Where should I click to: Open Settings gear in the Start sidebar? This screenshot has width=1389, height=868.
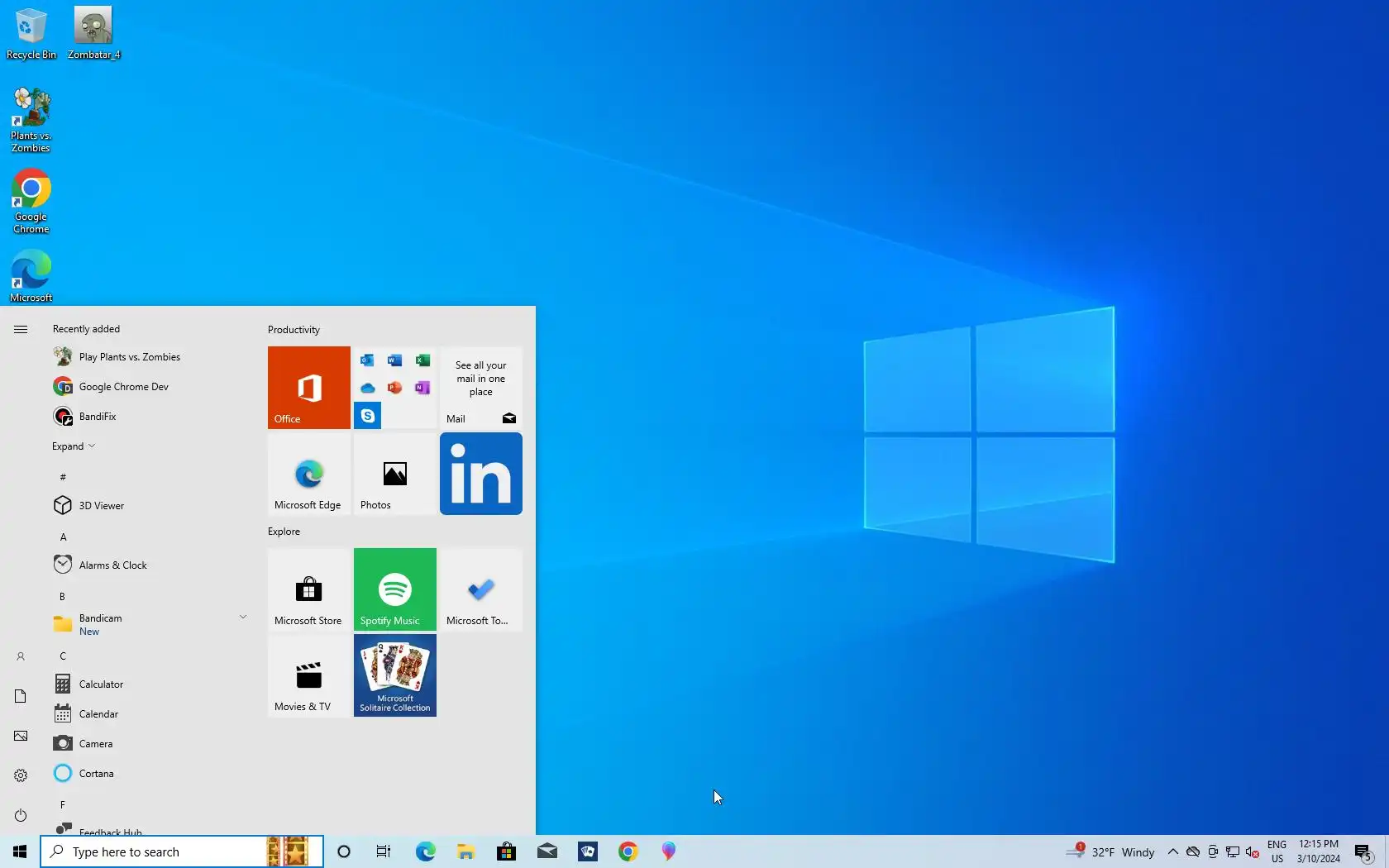(x=21, y=775)
